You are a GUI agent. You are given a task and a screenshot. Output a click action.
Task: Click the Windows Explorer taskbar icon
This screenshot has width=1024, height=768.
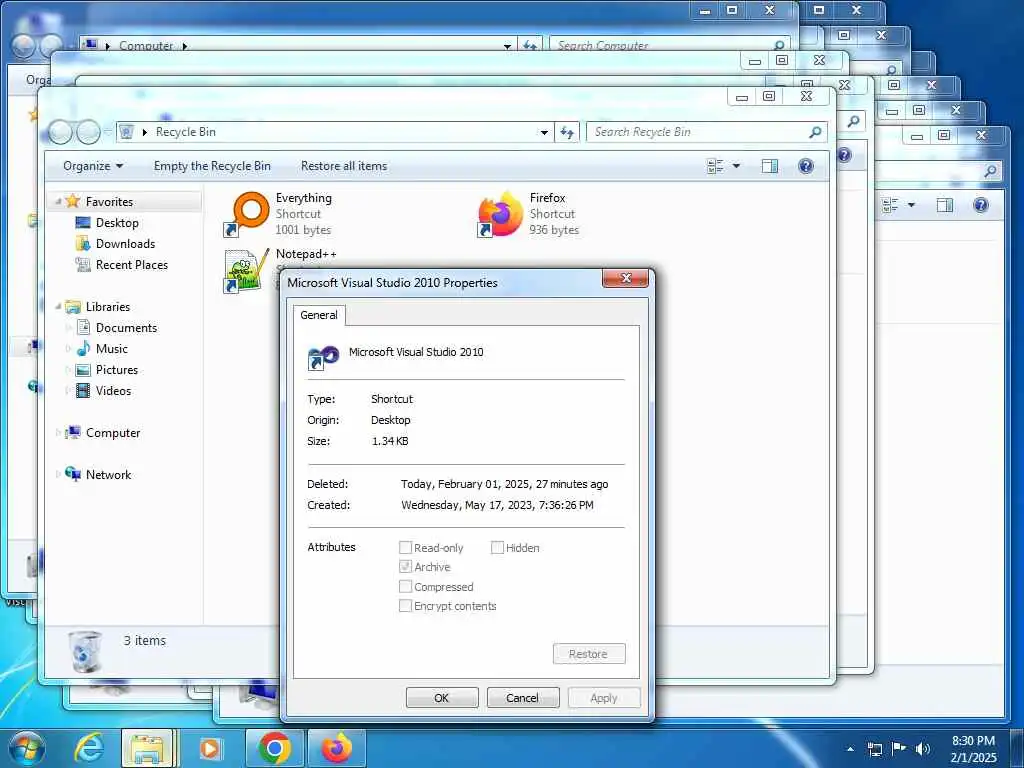pos(148,748)
